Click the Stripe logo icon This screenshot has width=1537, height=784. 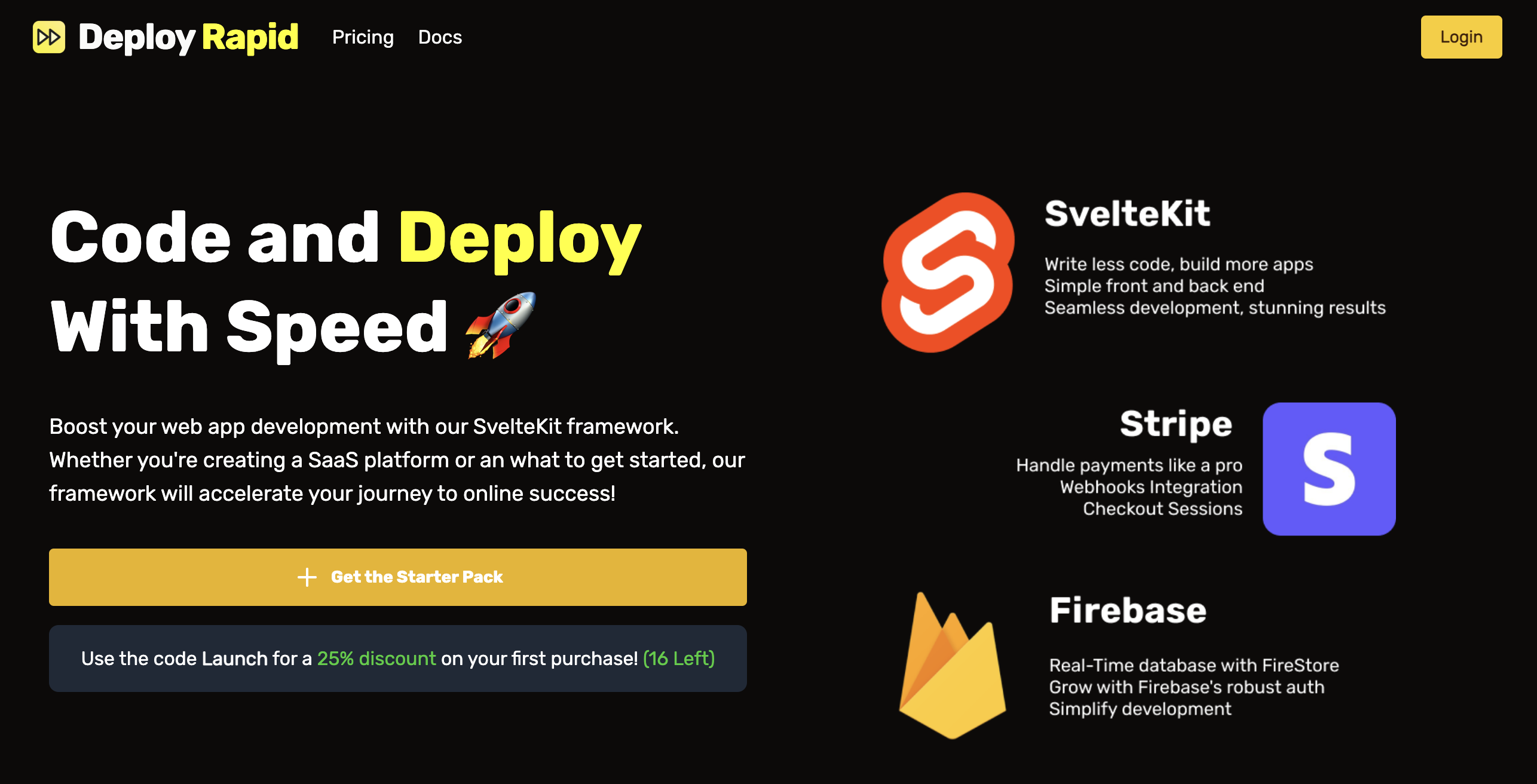(x=1329, y=469)
